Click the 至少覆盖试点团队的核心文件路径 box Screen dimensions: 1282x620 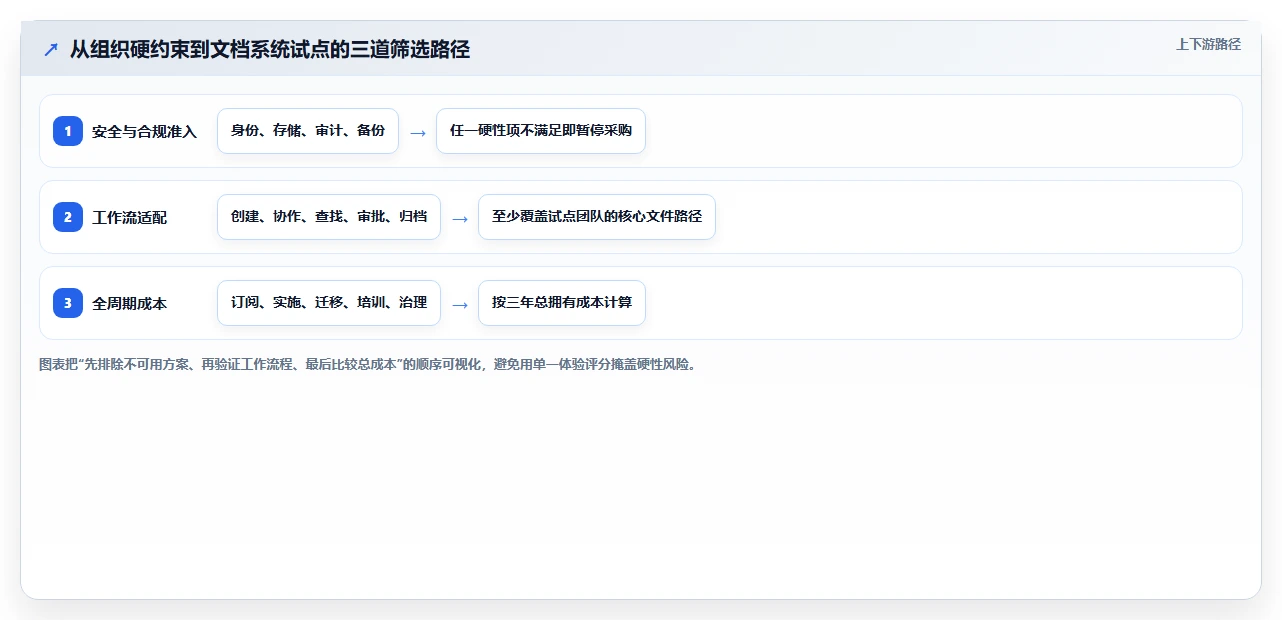597,217
